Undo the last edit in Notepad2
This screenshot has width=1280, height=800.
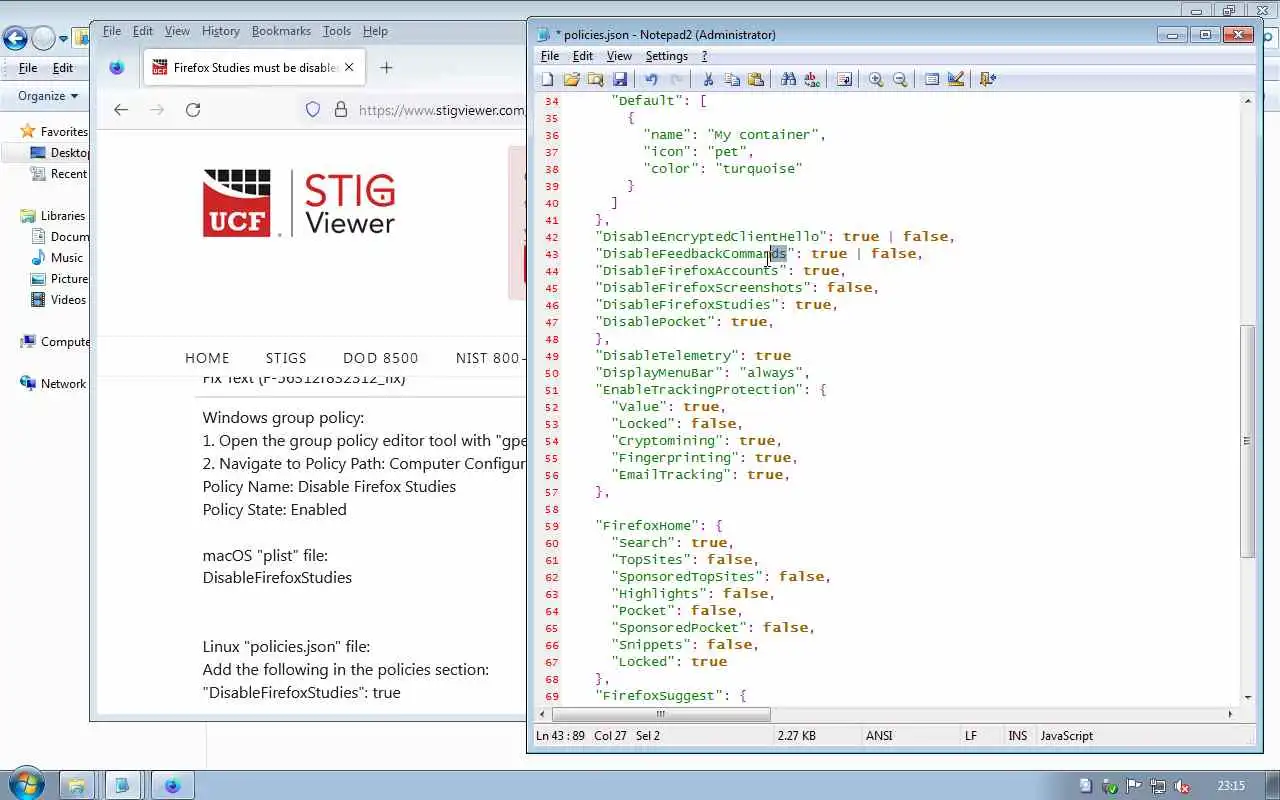point(651,79)
